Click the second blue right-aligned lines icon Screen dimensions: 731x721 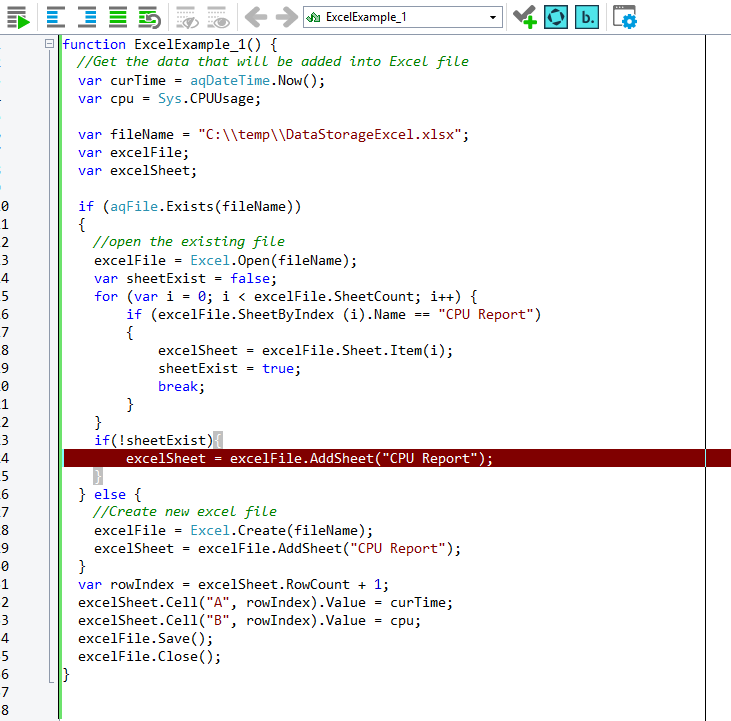tap(86, 17)
